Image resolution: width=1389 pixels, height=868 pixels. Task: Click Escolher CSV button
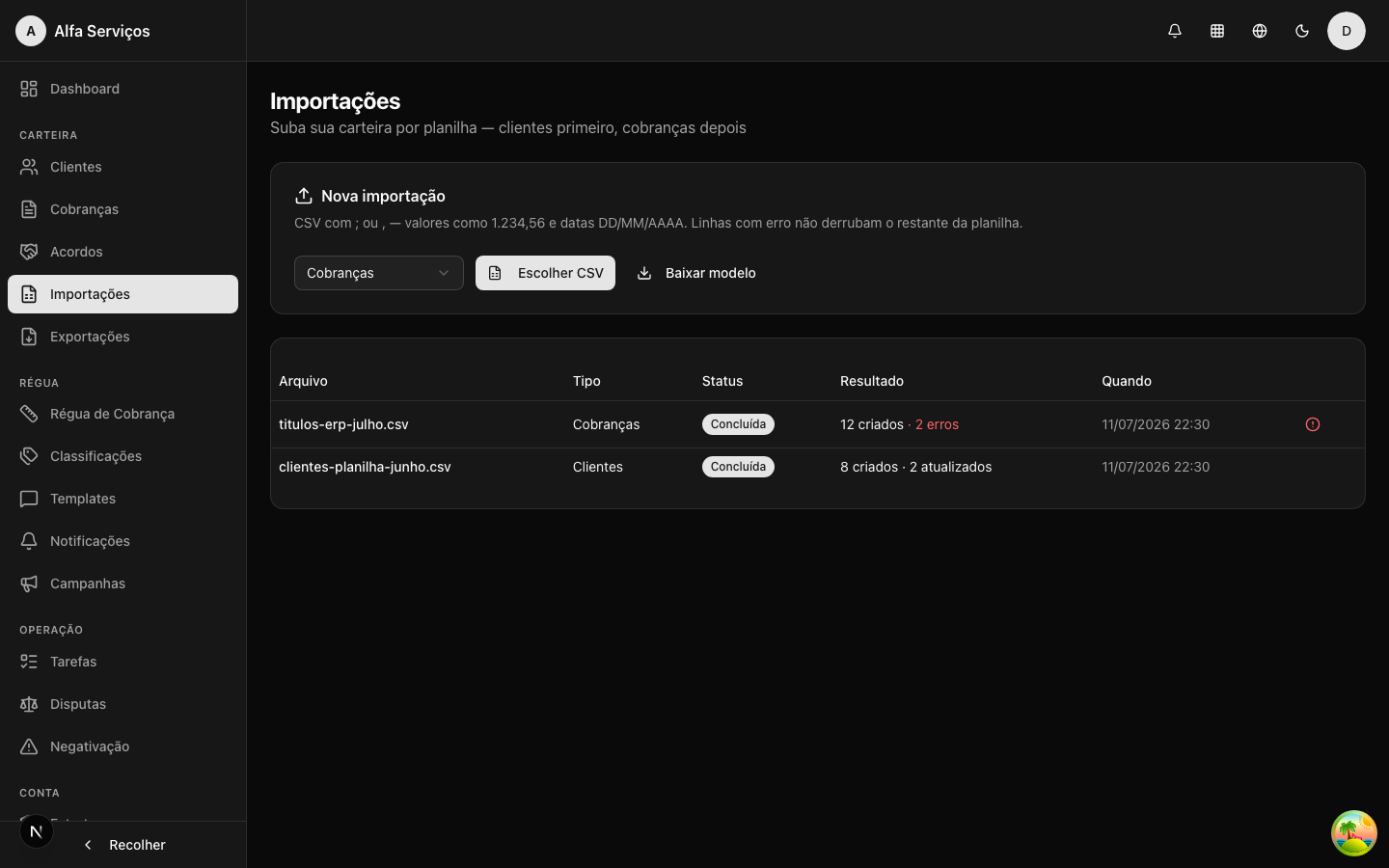click(x=545, y=273)
